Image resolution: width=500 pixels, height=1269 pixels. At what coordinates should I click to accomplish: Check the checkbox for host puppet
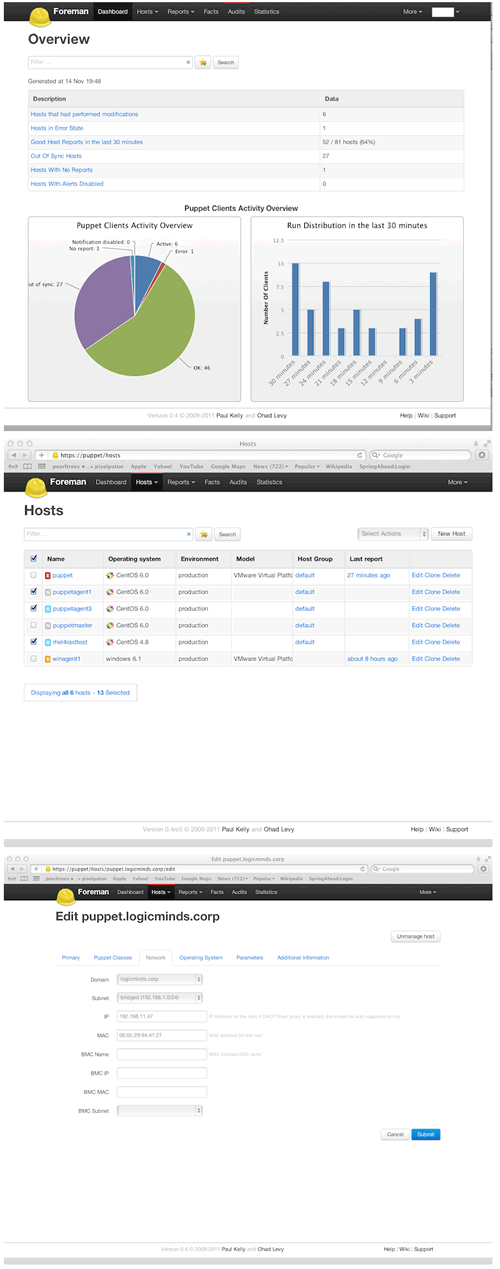(34, 576)
